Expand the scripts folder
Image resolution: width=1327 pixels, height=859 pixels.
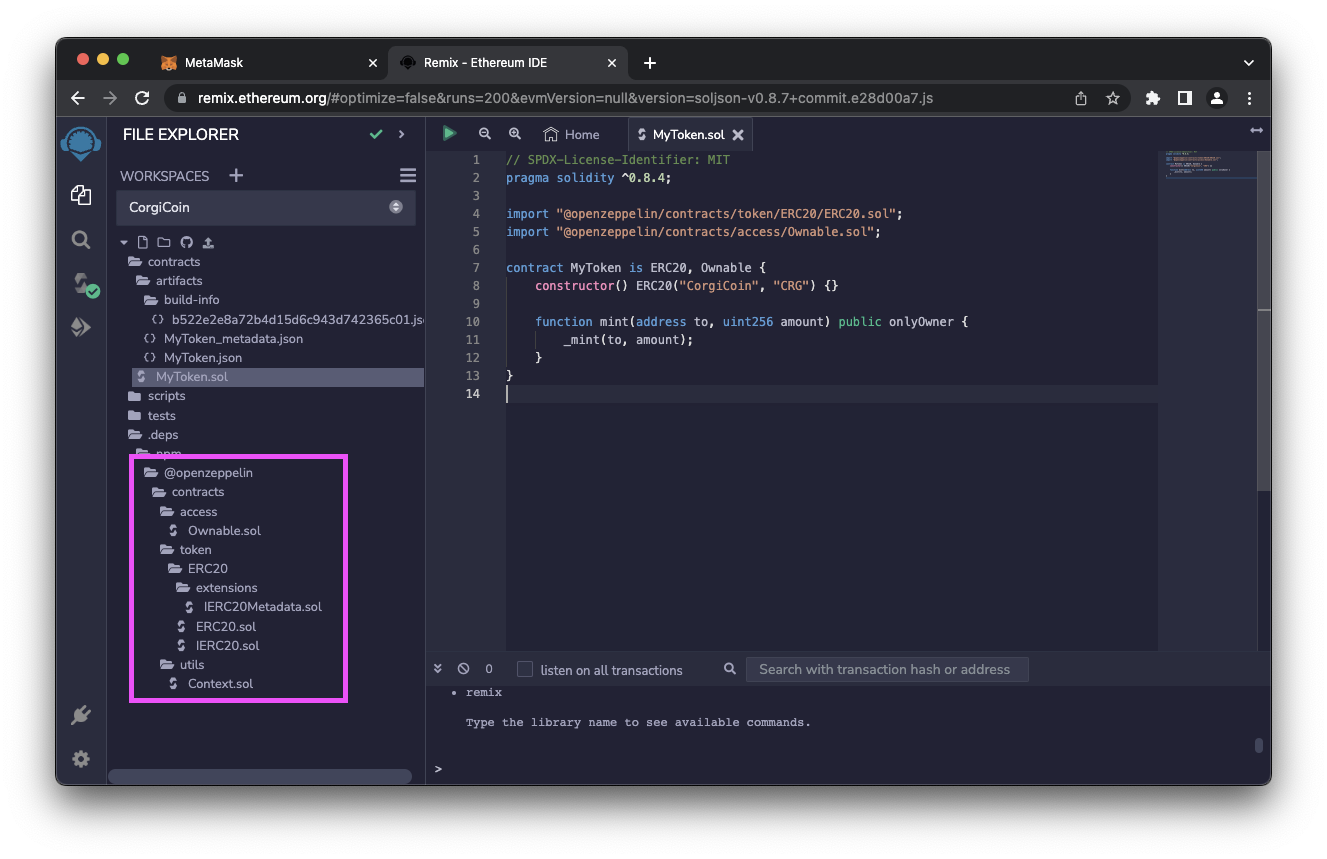pyautogui.click(x=166, y=396)
